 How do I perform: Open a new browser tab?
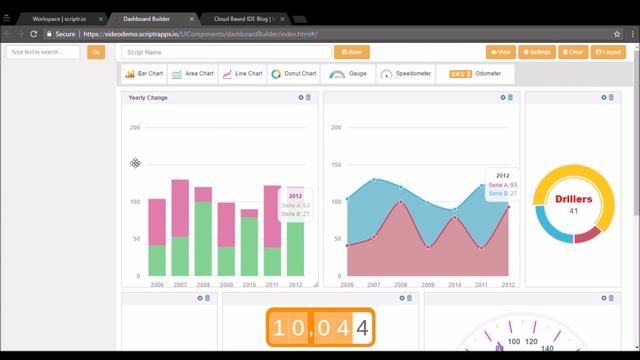pos(300,19)
